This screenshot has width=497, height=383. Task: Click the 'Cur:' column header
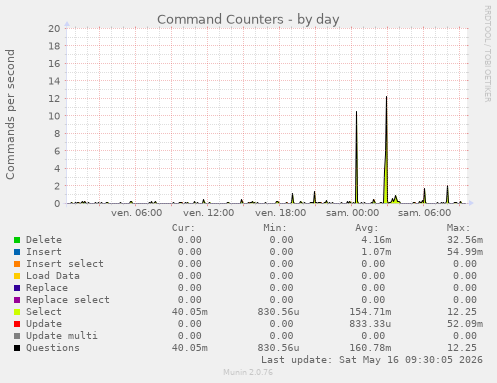tap(183, 228)
